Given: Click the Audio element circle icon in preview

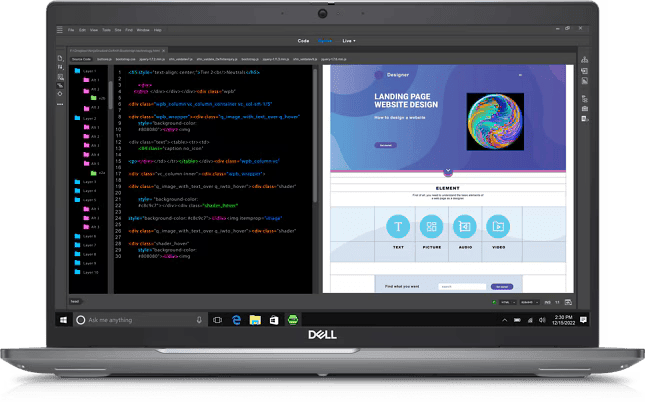Looking at the screenshot, I should point(465,226).
